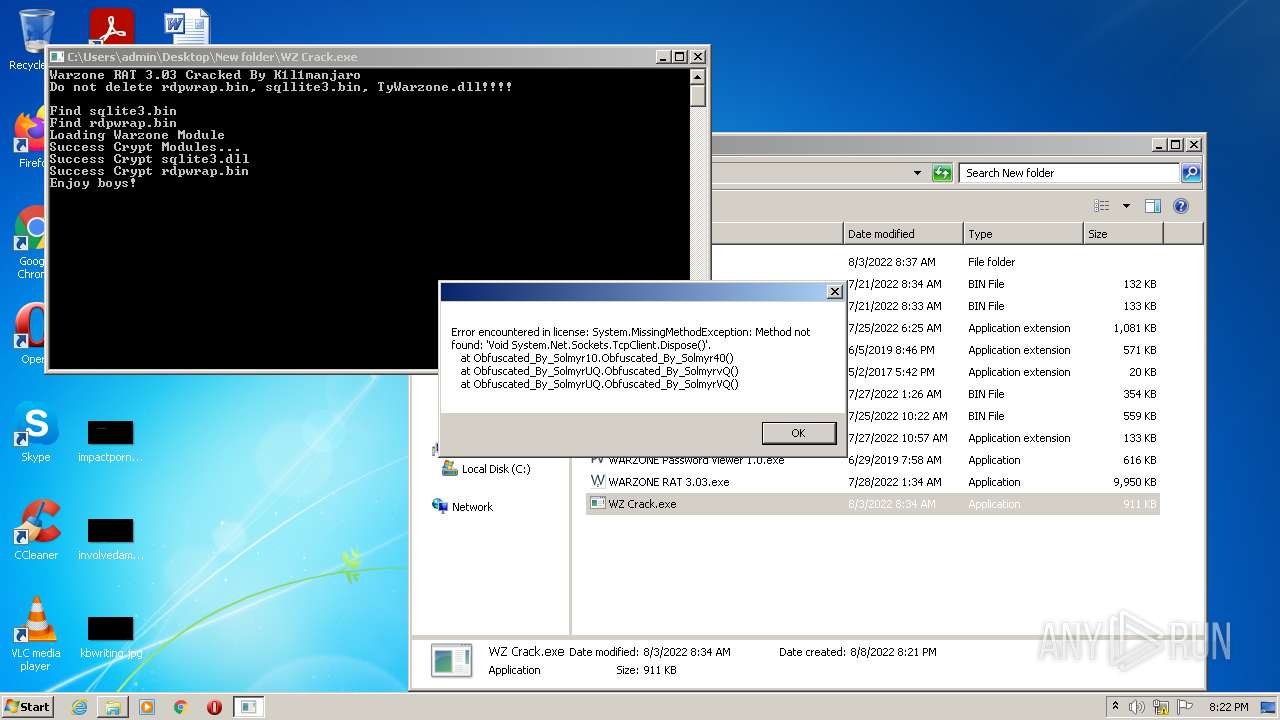
Task: Open the Adobe Acrobat desktop icon
Action: (111, 28)
